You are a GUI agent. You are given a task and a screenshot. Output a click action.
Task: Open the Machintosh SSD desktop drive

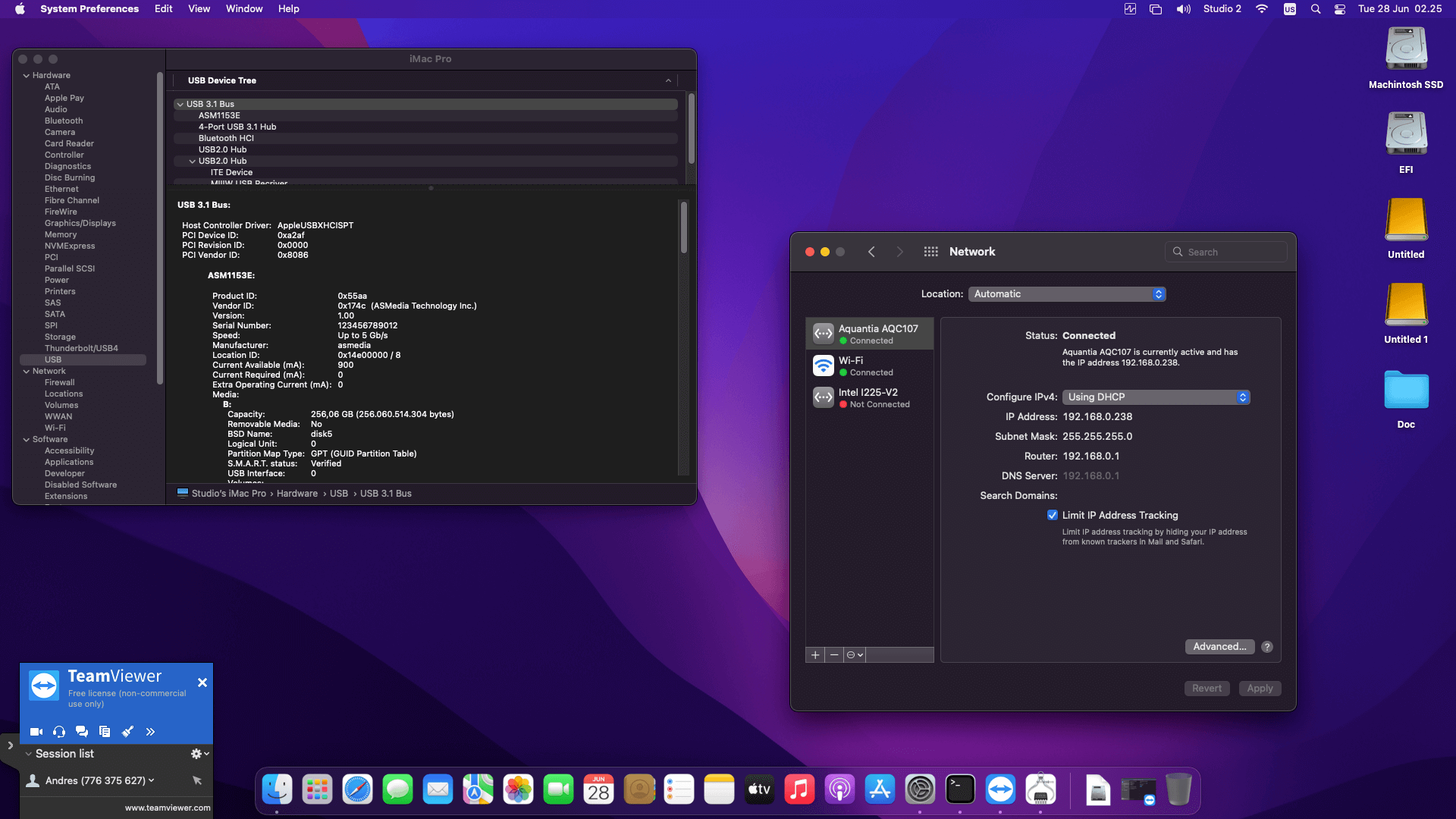pos(1406,58)
